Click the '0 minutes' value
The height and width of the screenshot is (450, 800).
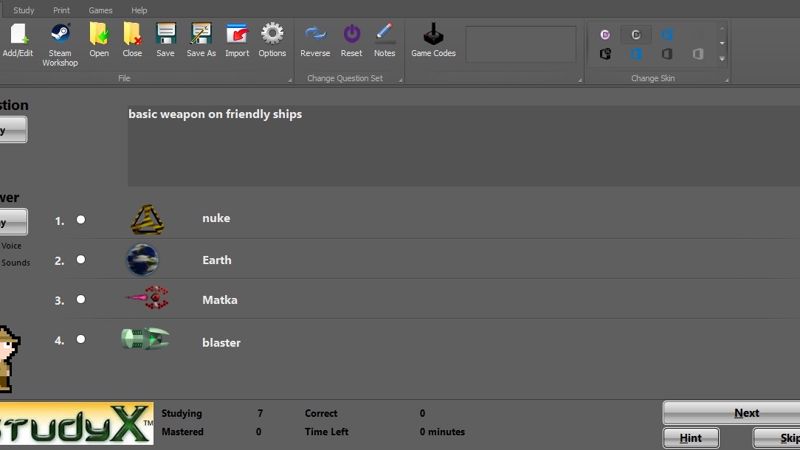[x=442, y=432]
